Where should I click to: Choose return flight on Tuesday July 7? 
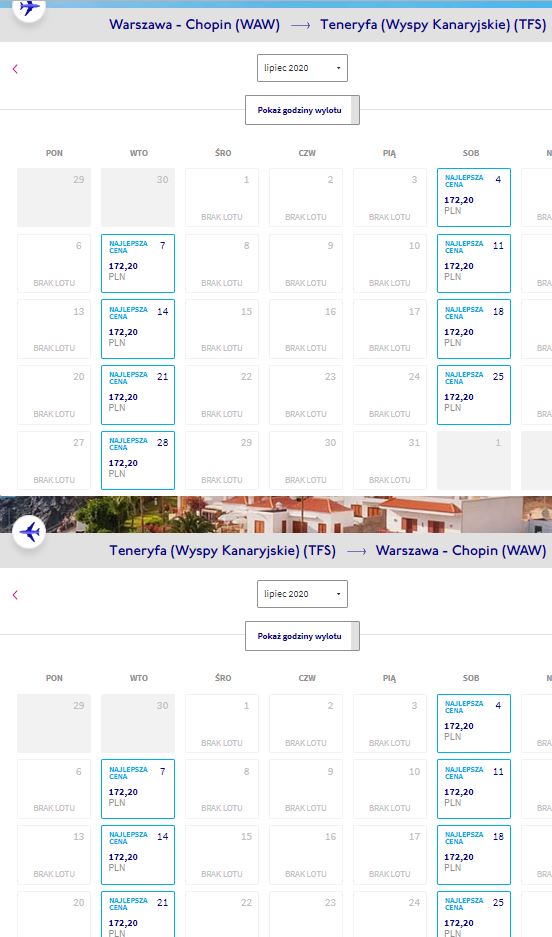[x=138, y=789]
